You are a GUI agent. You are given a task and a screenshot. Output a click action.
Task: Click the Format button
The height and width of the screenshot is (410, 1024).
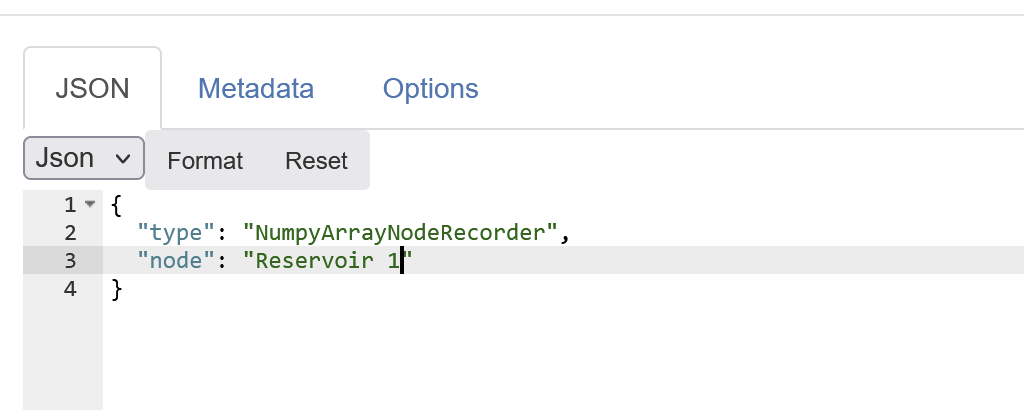coord(205,160)
